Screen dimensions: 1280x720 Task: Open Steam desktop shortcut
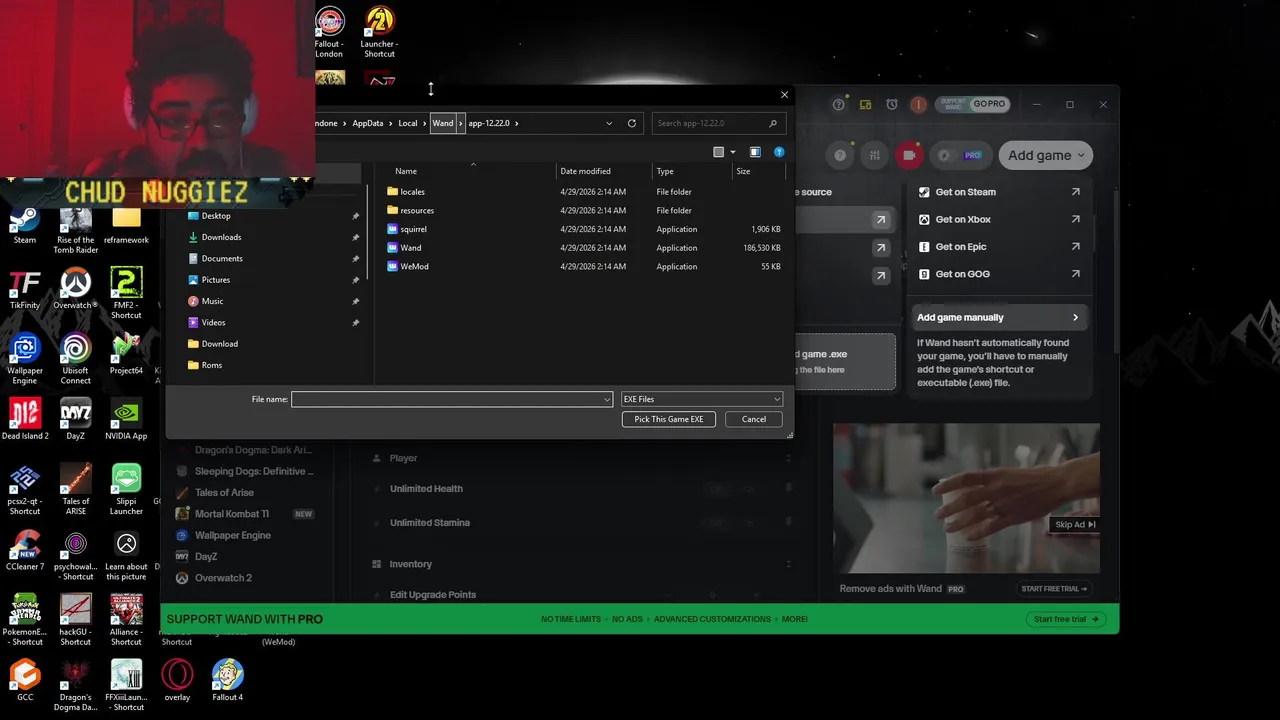point(25,225)
